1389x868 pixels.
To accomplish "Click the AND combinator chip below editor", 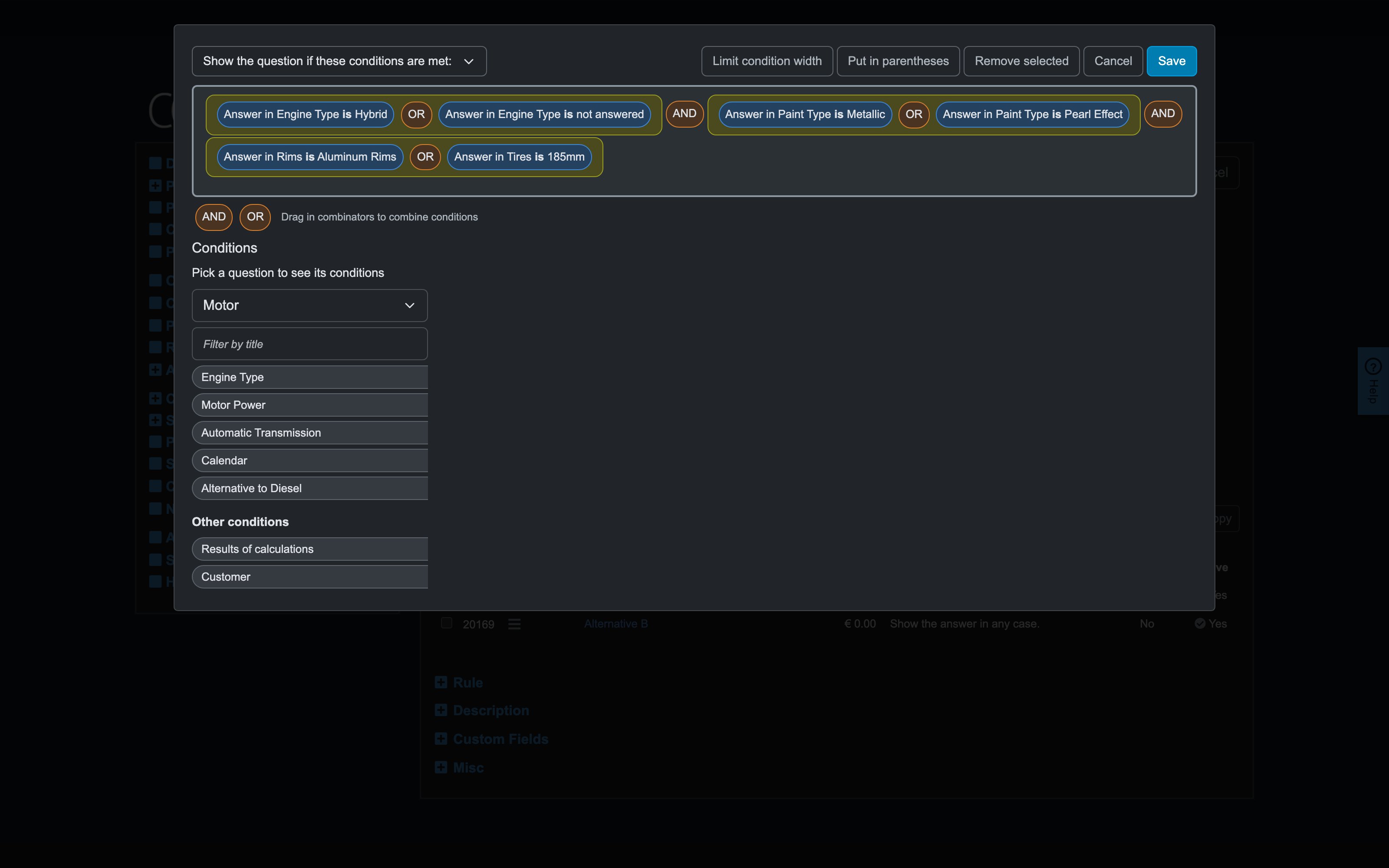I will point(214,217).
